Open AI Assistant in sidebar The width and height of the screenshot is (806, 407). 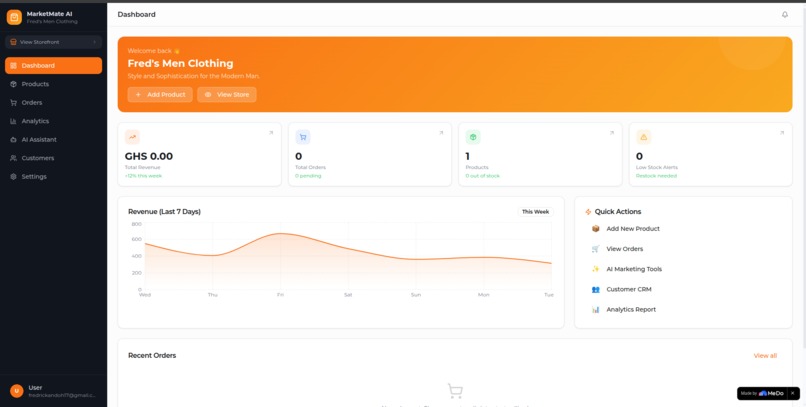53,139
